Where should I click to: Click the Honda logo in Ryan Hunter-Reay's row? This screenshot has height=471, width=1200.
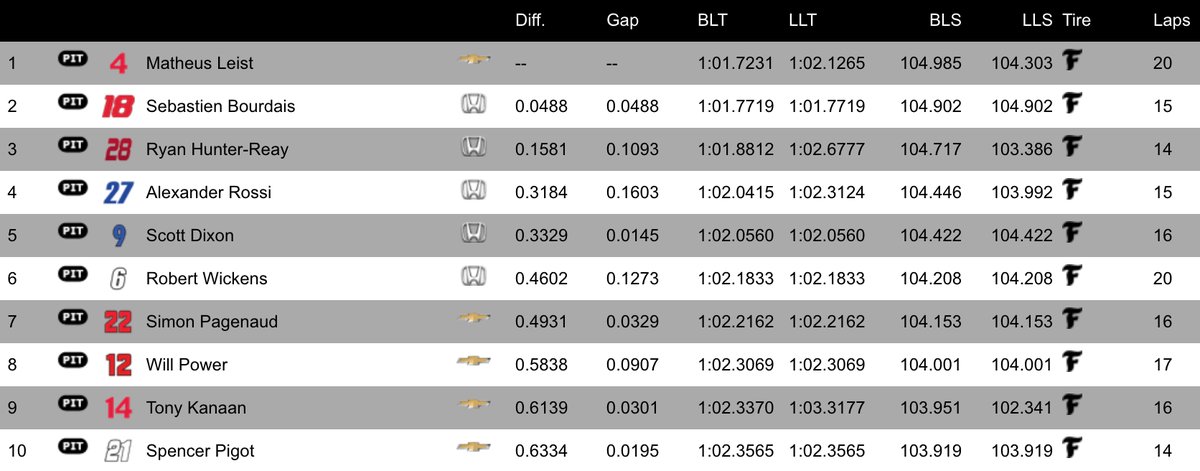point(473,149)
